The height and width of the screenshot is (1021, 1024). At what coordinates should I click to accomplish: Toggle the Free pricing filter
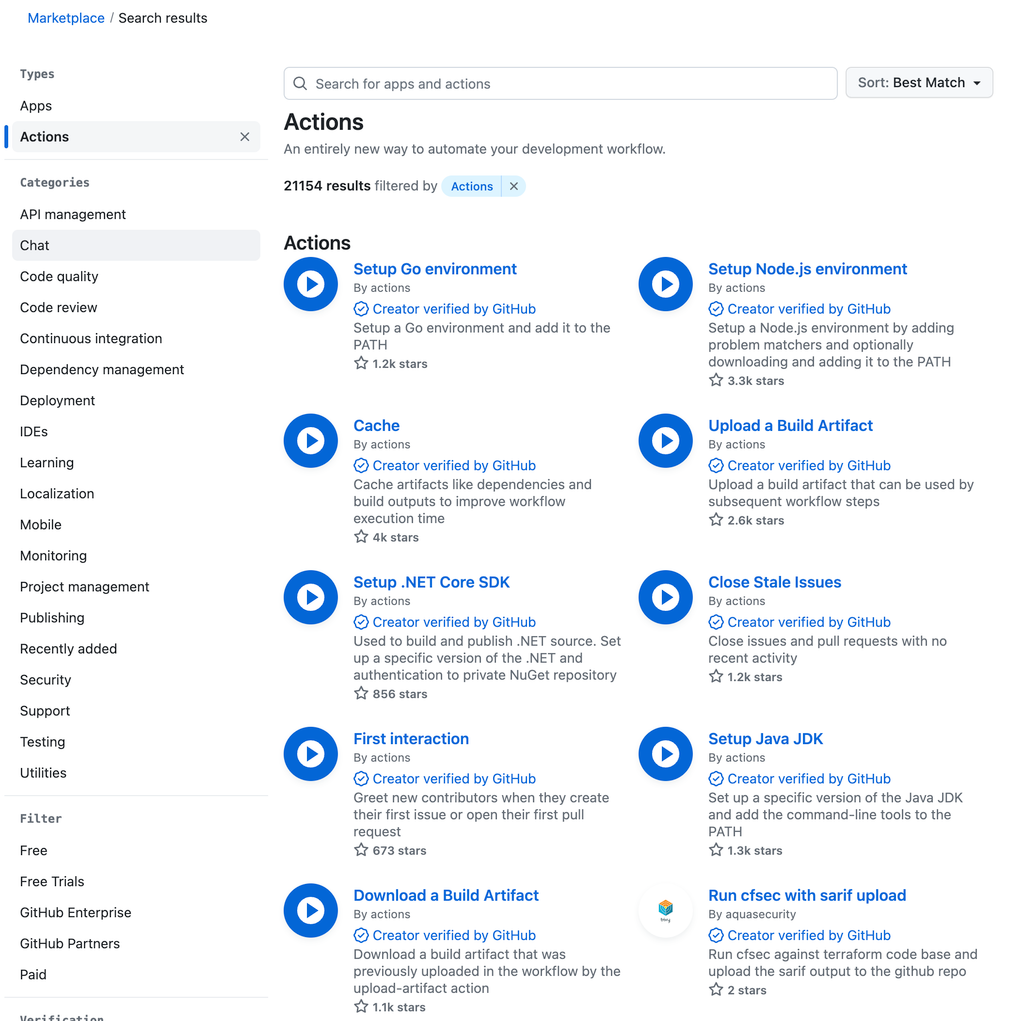tap(33, 850)
